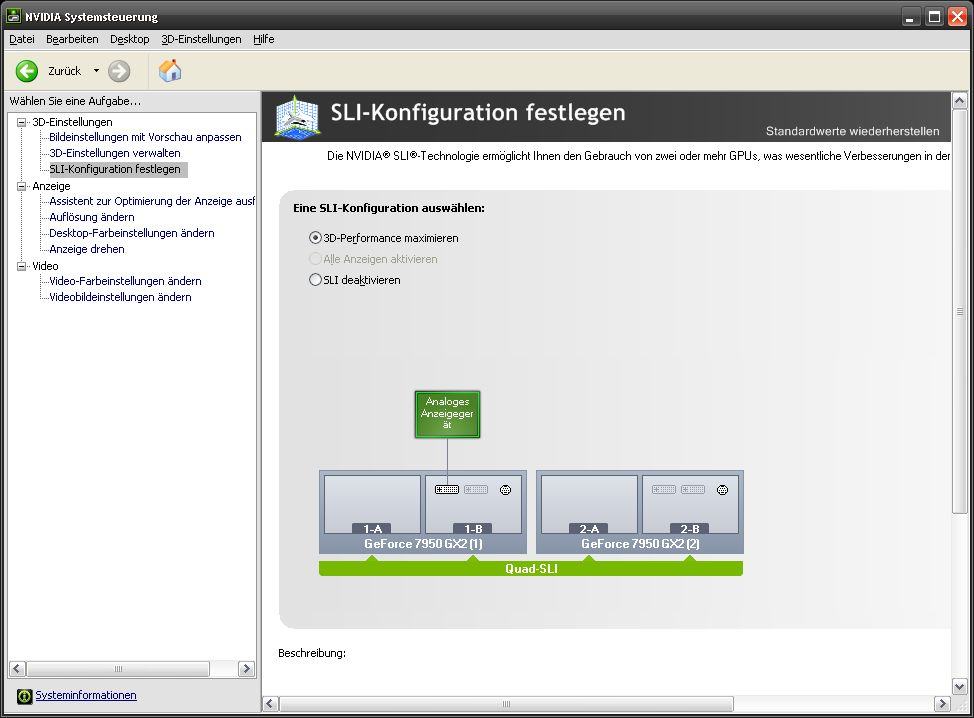Click main panel vertical scroll down arrow
The width and height of the screenshot is (974, 718).
960,686
